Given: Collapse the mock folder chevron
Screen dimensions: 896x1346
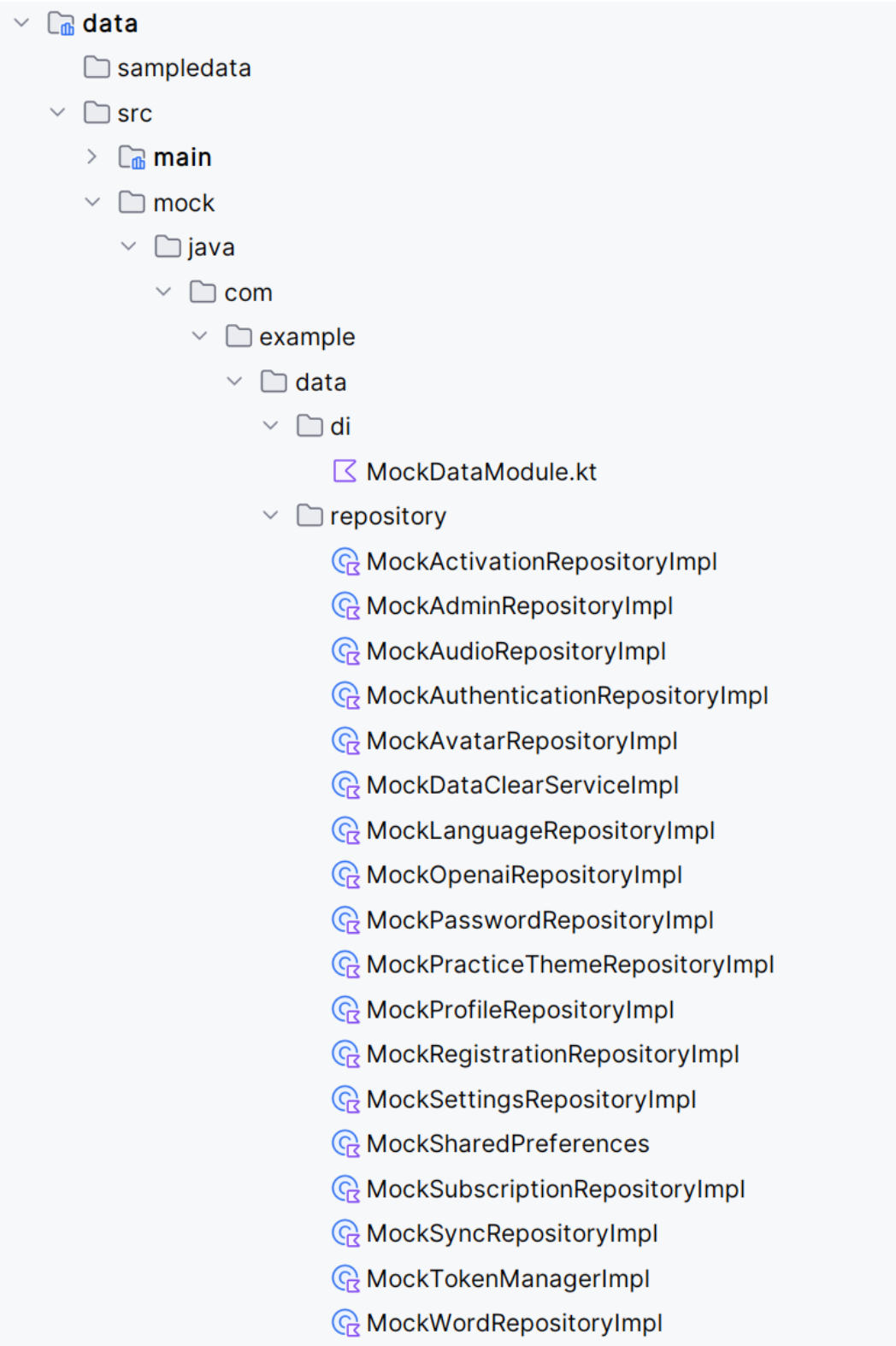Looking at the screenshot, I should click(92, 203).
